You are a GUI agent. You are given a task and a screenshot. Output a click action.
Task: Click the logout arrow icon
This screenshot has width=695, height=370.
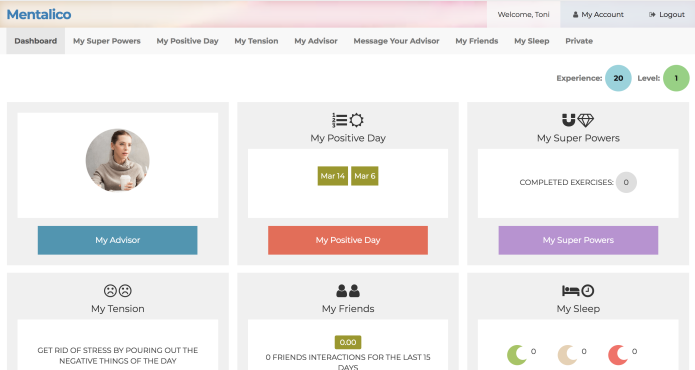coord(652,15)
